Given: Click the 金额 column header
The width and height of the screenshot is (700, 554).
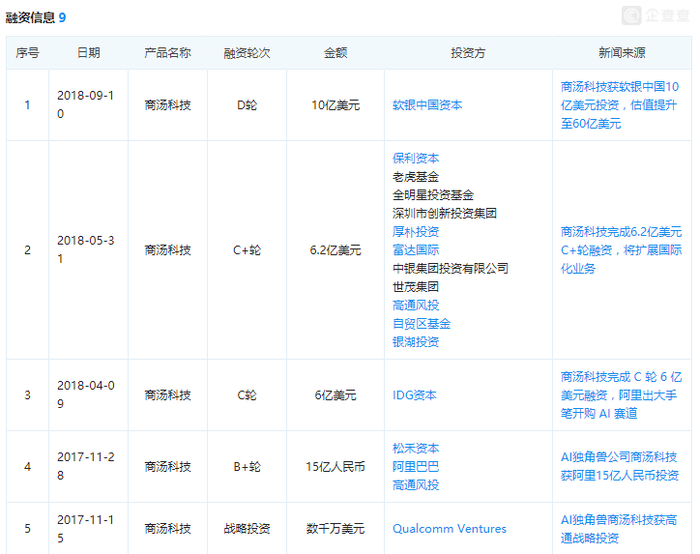Looking at the screenshot, I should tap(335, 53).
